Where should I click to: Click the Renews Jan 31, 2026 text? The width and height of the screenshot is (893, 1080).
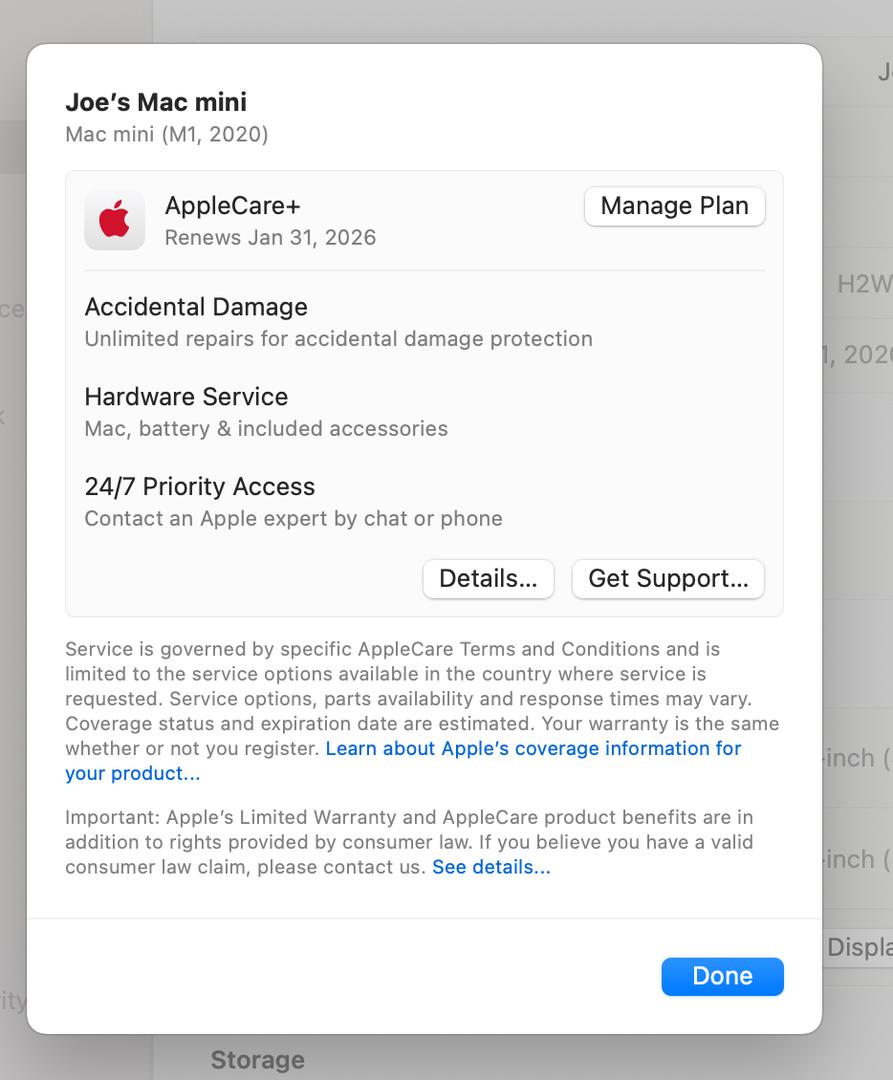(271, 237)
